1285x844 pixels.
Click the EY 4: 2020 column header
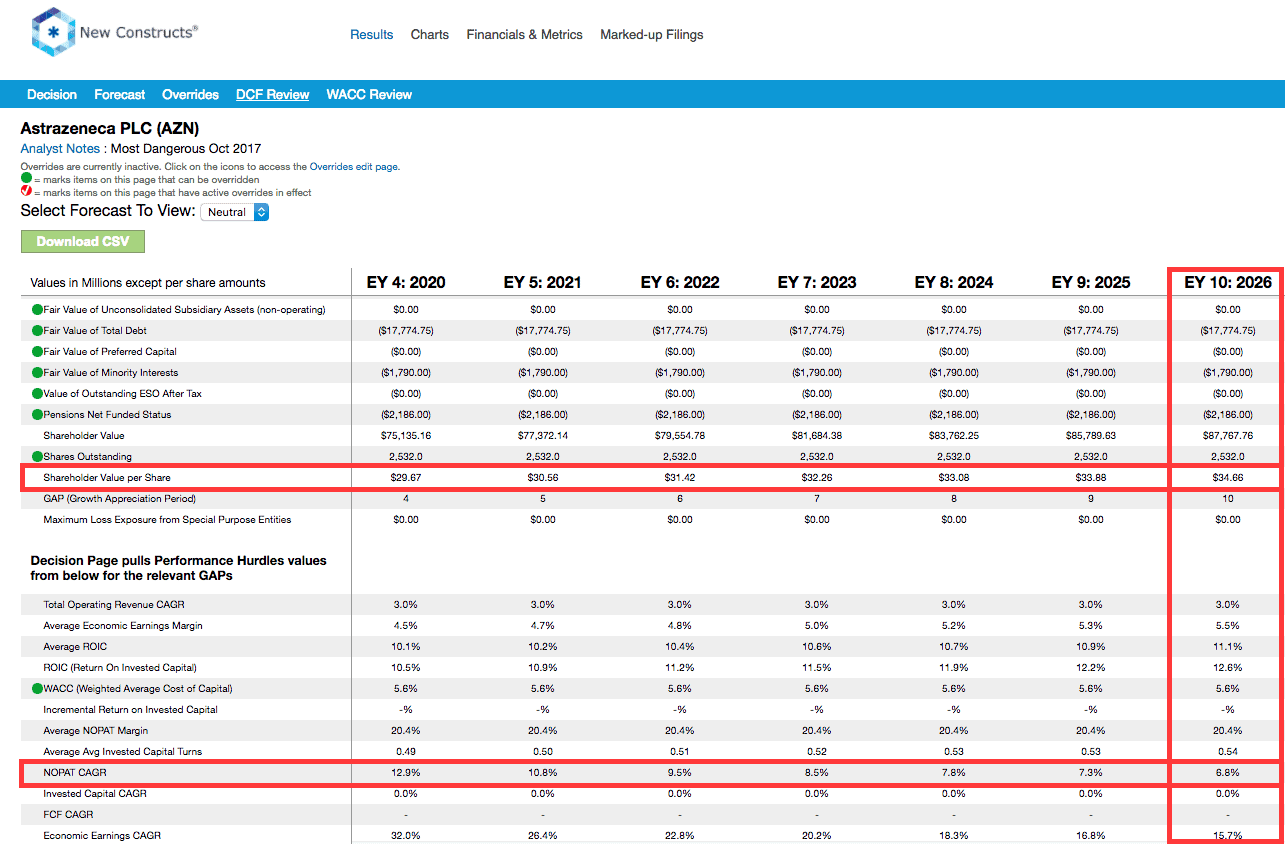tap(406, 282)
